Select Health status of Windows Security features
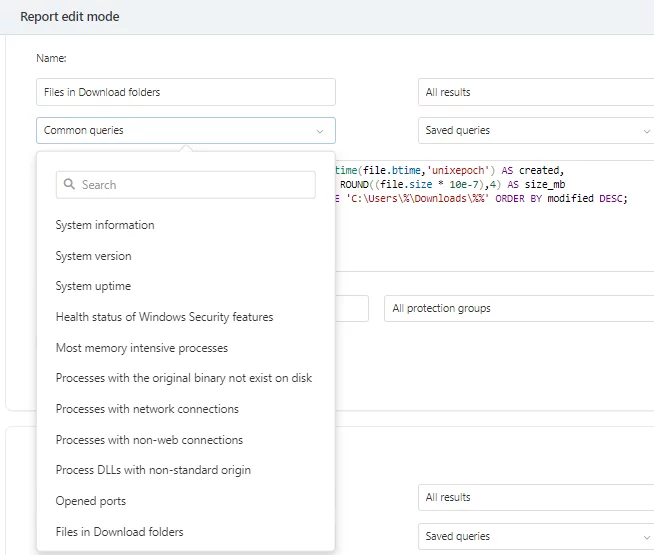The height and width of the screenshot is (555, 654). pyautogui.click(x=164, y=317)
